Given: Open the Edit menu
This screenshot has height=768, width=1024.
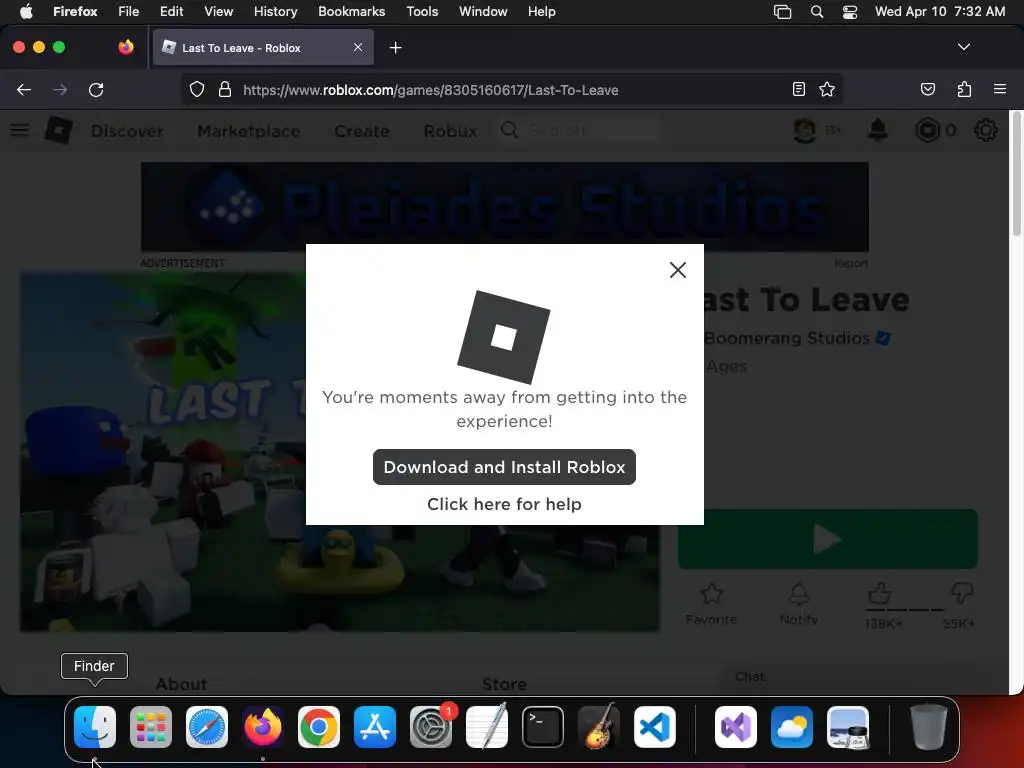Looking at the screenshot, I should [x=171, y=12].
